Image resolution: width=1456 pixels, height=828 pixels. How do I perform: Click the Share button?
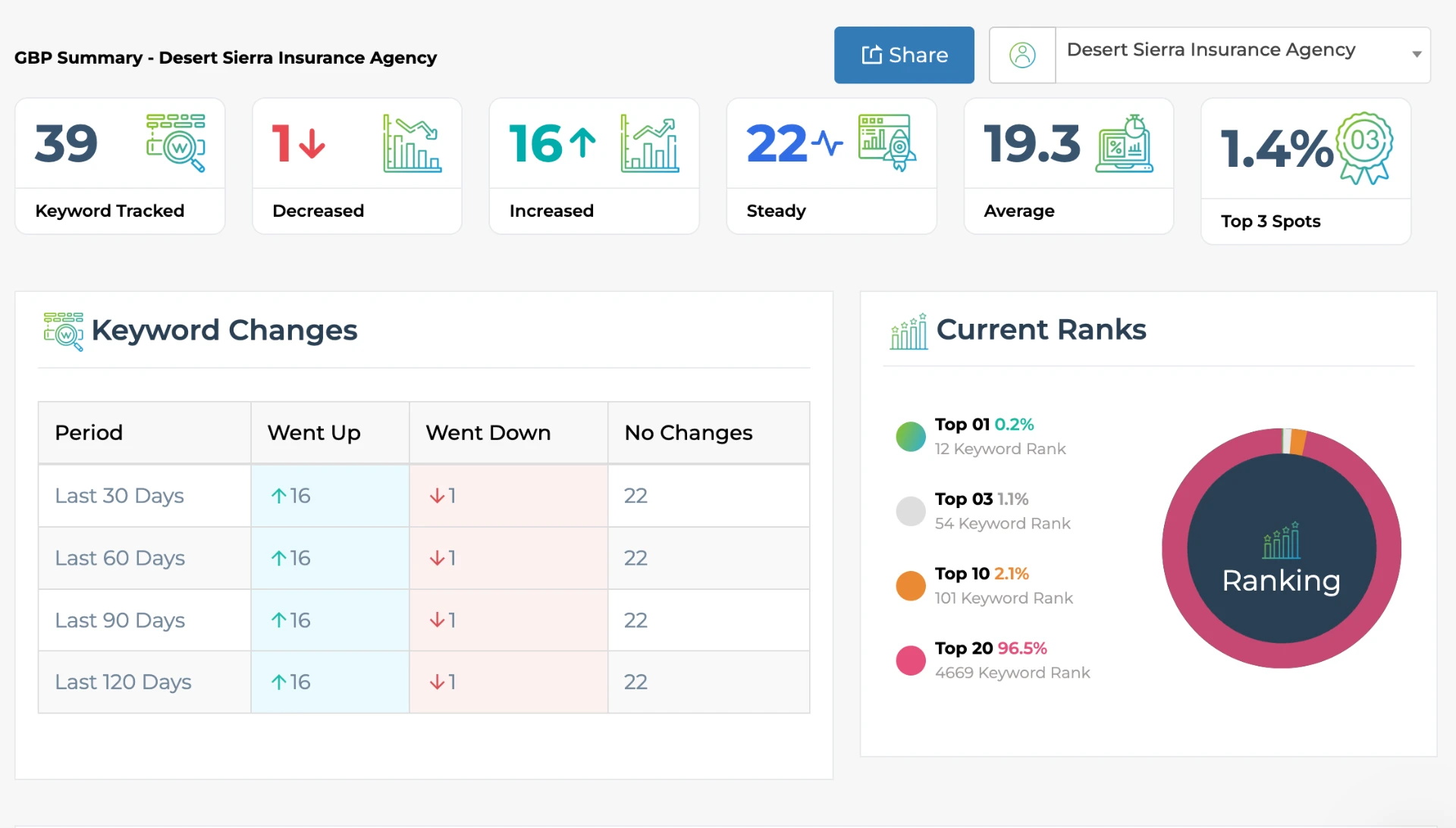coord(904,55)
